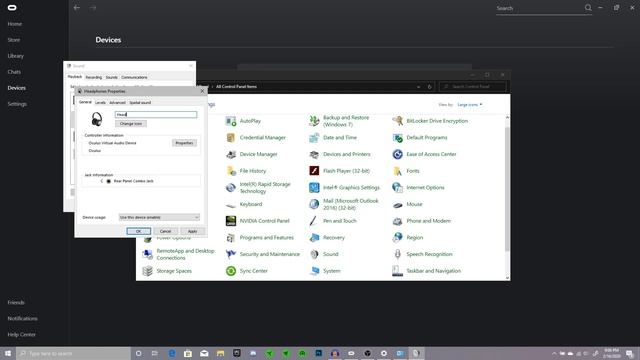The height and width of the screenshot is (360, 640).
Task: Open Task View on taskbar
Action: pos(155,353)
